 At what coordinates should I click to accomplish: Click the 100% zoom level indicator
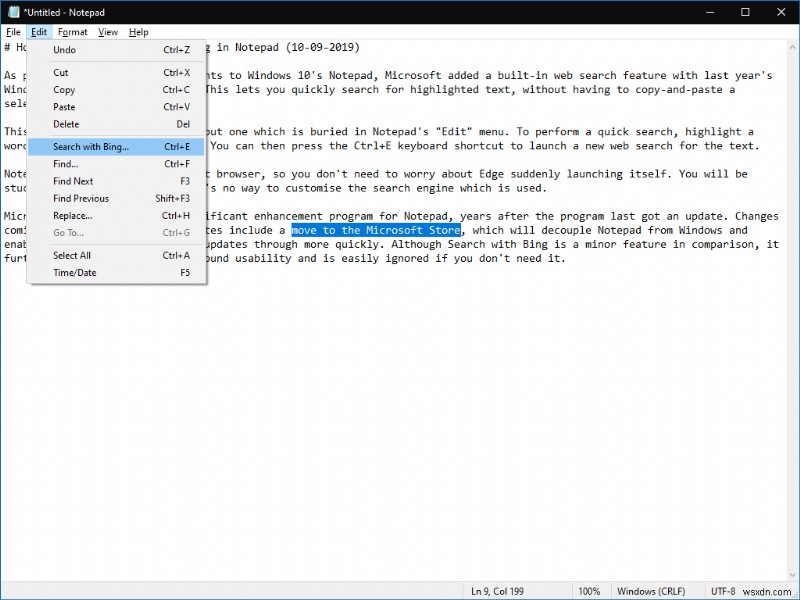tap(590, 590)
